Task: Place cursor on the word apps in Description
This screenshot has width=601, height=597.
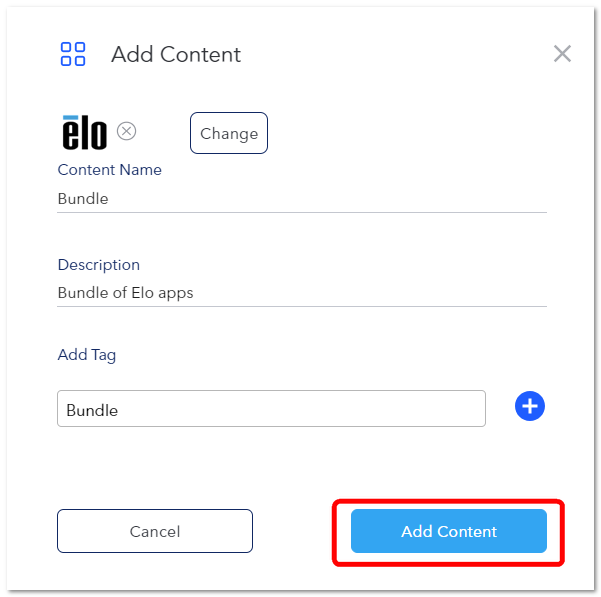Action: [176, 294]
